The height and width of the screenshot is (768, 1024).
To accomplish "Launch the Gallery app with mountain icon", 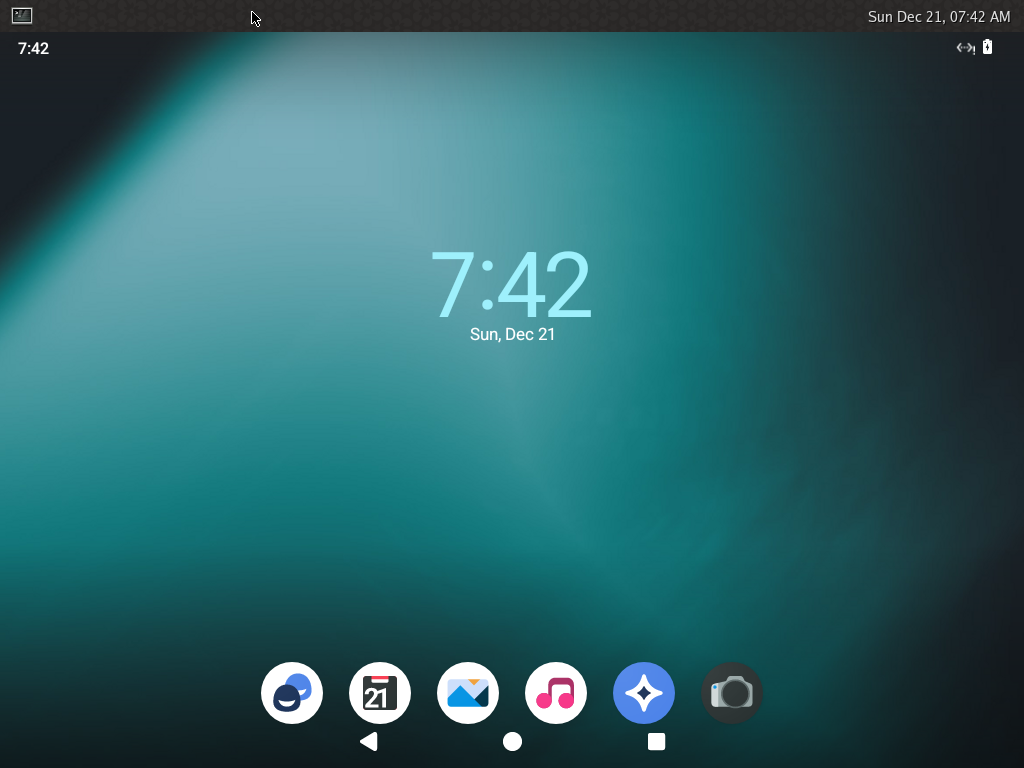I will 468,692.
